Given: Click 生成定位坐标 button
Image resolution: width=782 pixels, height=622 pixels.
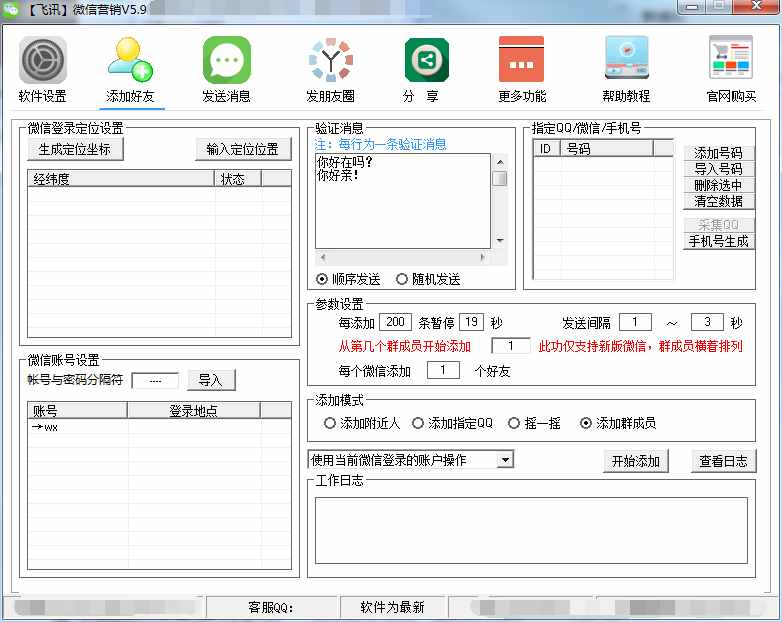Looking at the screenshot, I should coord(75,149).
